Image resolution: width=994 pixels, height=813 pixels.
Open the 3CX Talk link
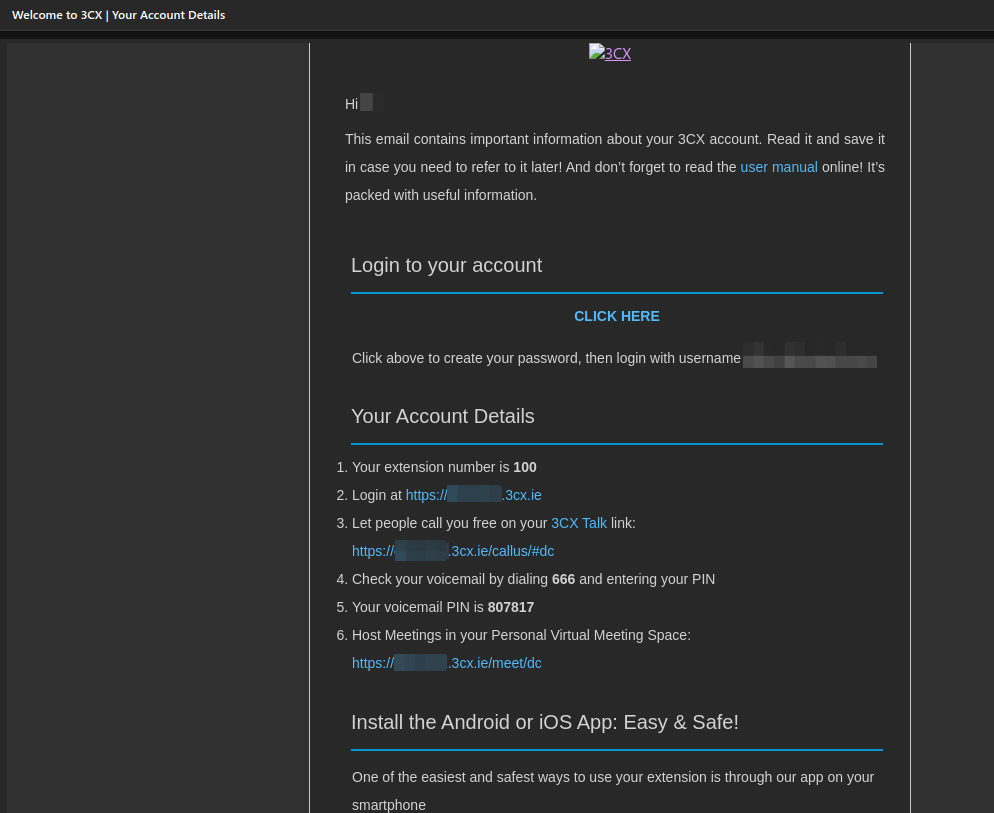578,523
